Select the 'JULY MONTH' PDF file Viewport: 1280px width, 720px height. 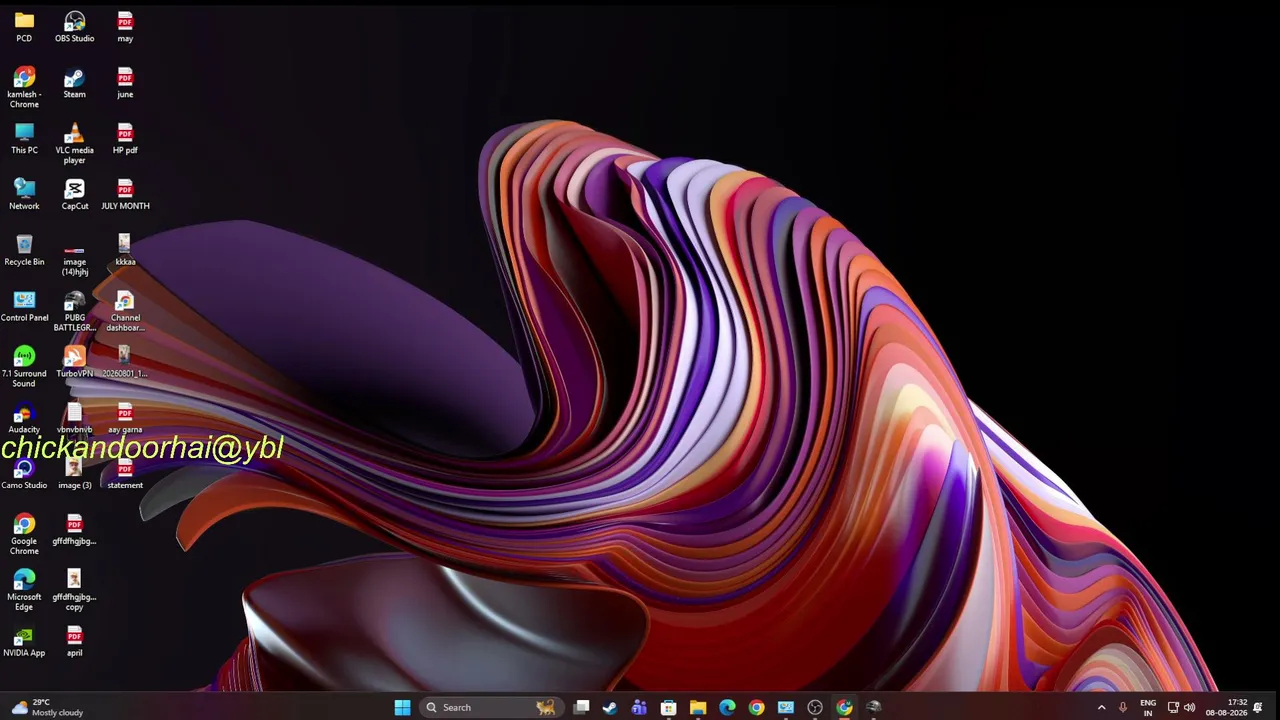tap(125, 195)
